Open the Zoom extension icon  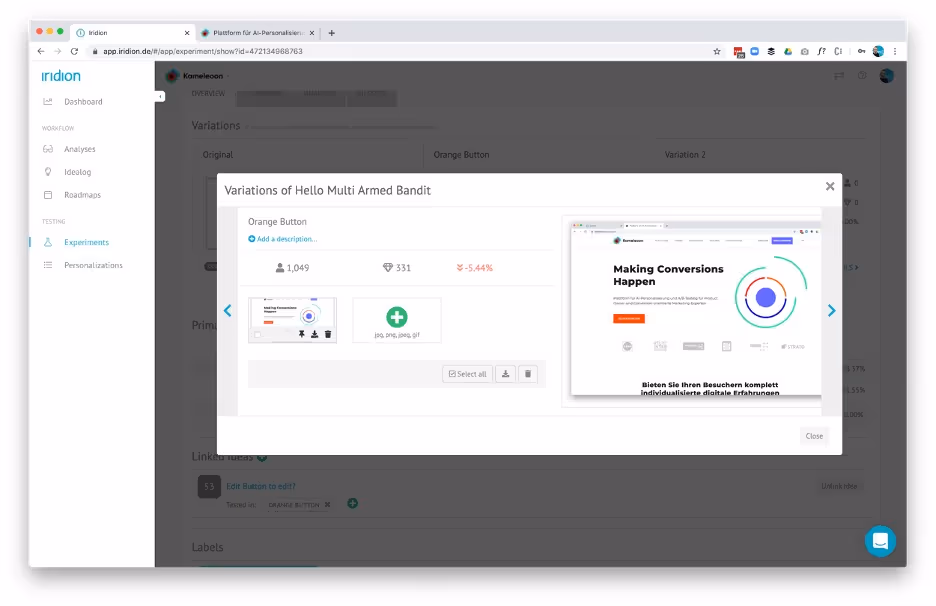click(755, 51)
